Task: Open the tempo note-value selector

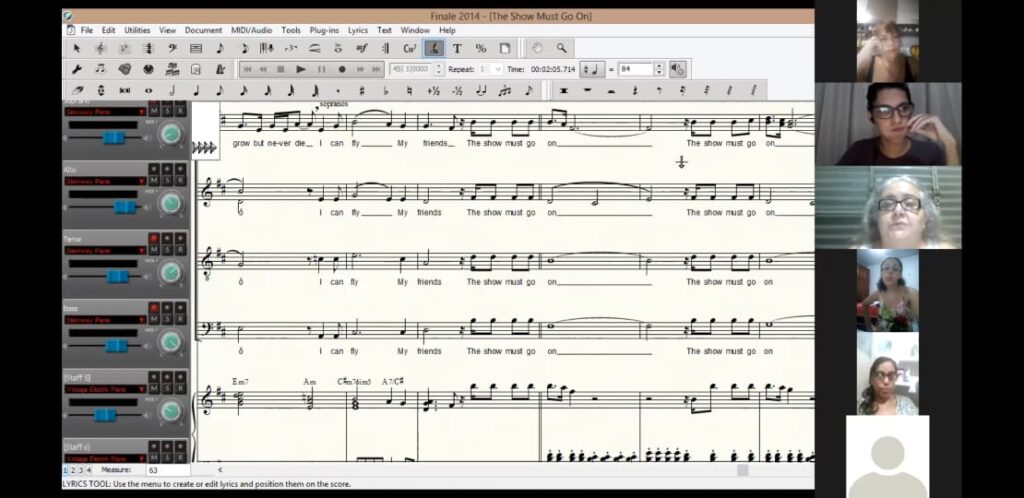Action: coord(593,69)
